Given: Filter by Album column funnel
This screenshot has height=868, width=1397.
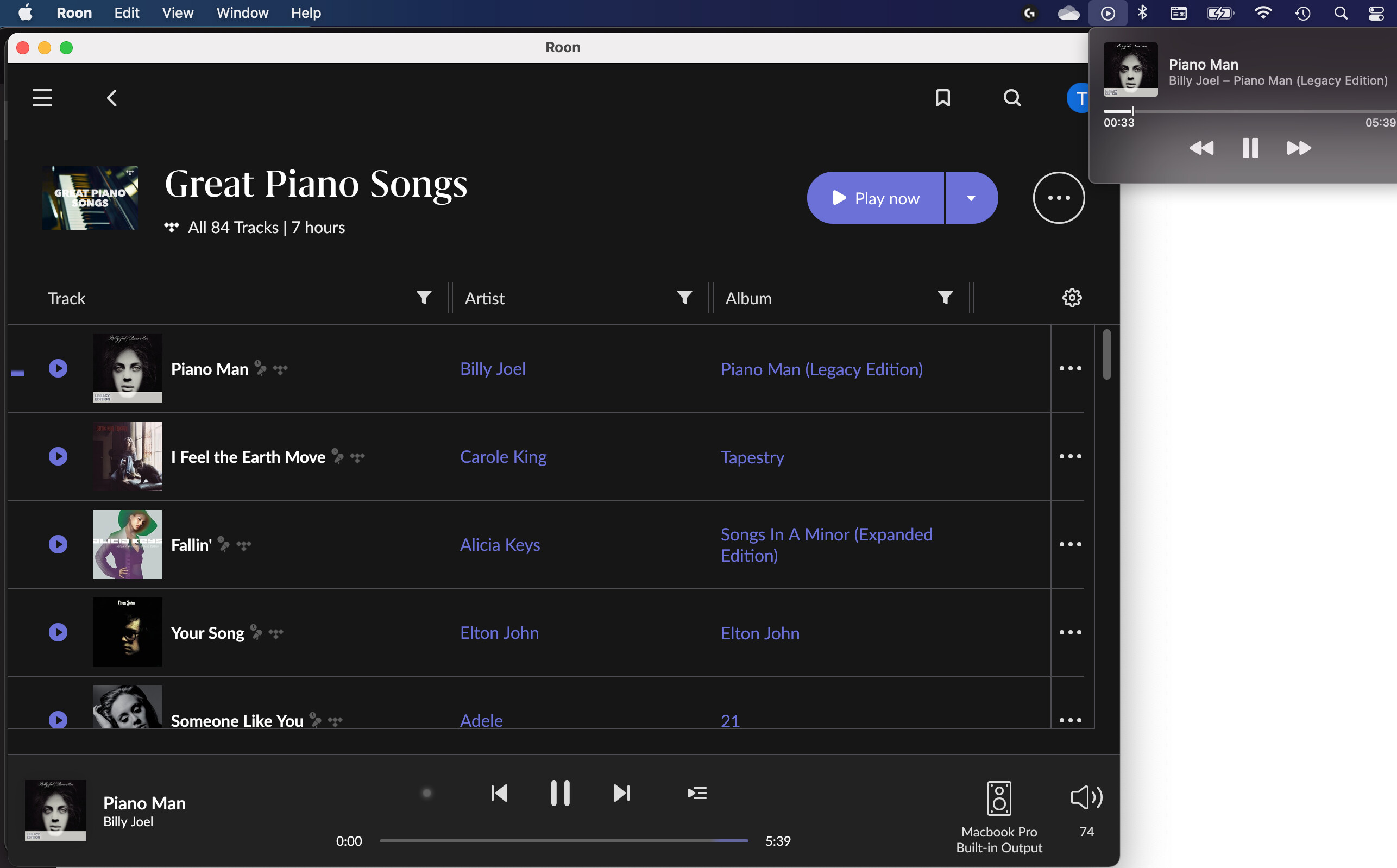Looking at the screenshot, I should tap(945, 297).
